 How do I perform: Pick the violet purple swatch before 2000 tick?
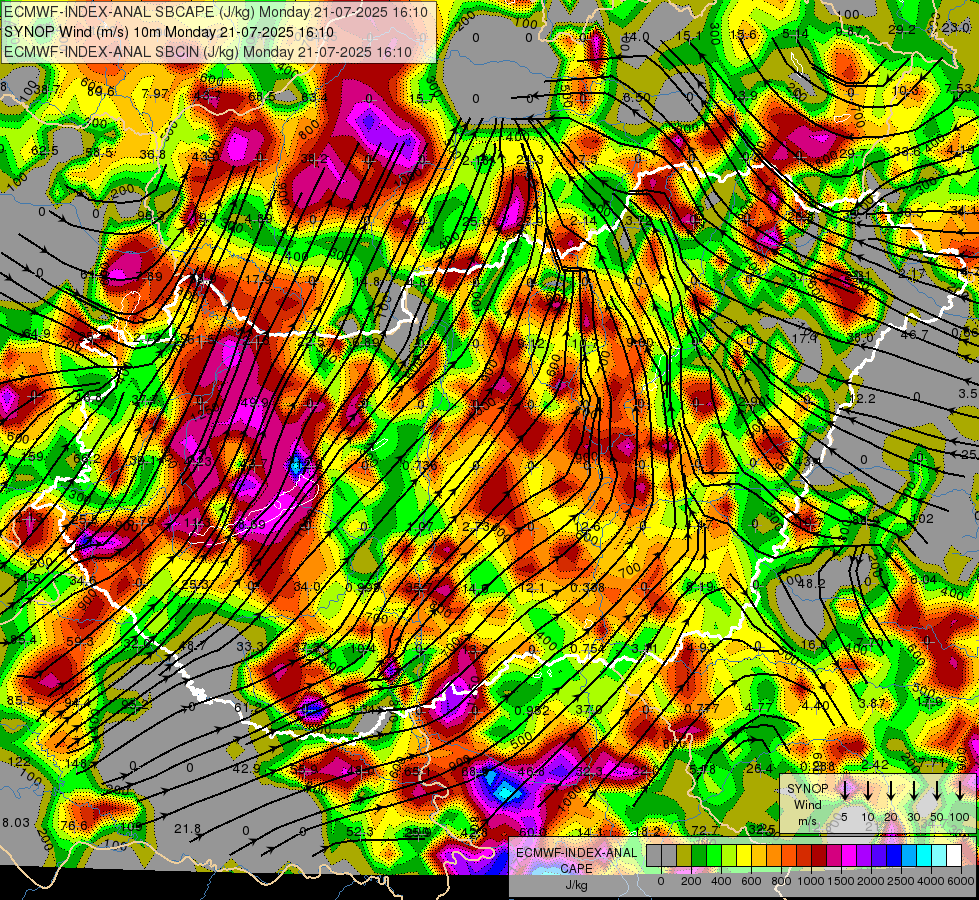pos(864,855)
